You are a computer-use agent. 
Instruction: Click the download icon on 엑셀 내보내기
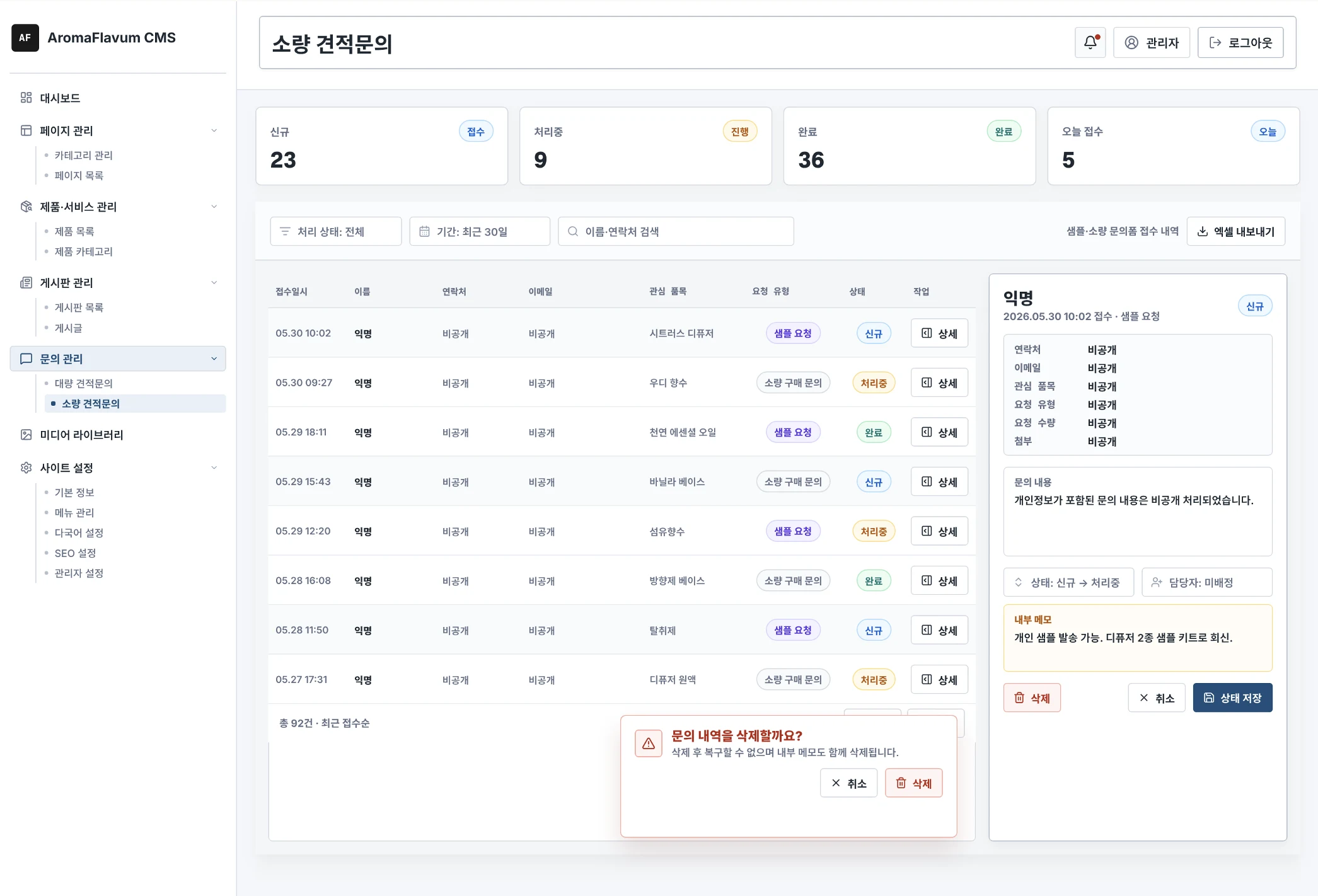1203,231
